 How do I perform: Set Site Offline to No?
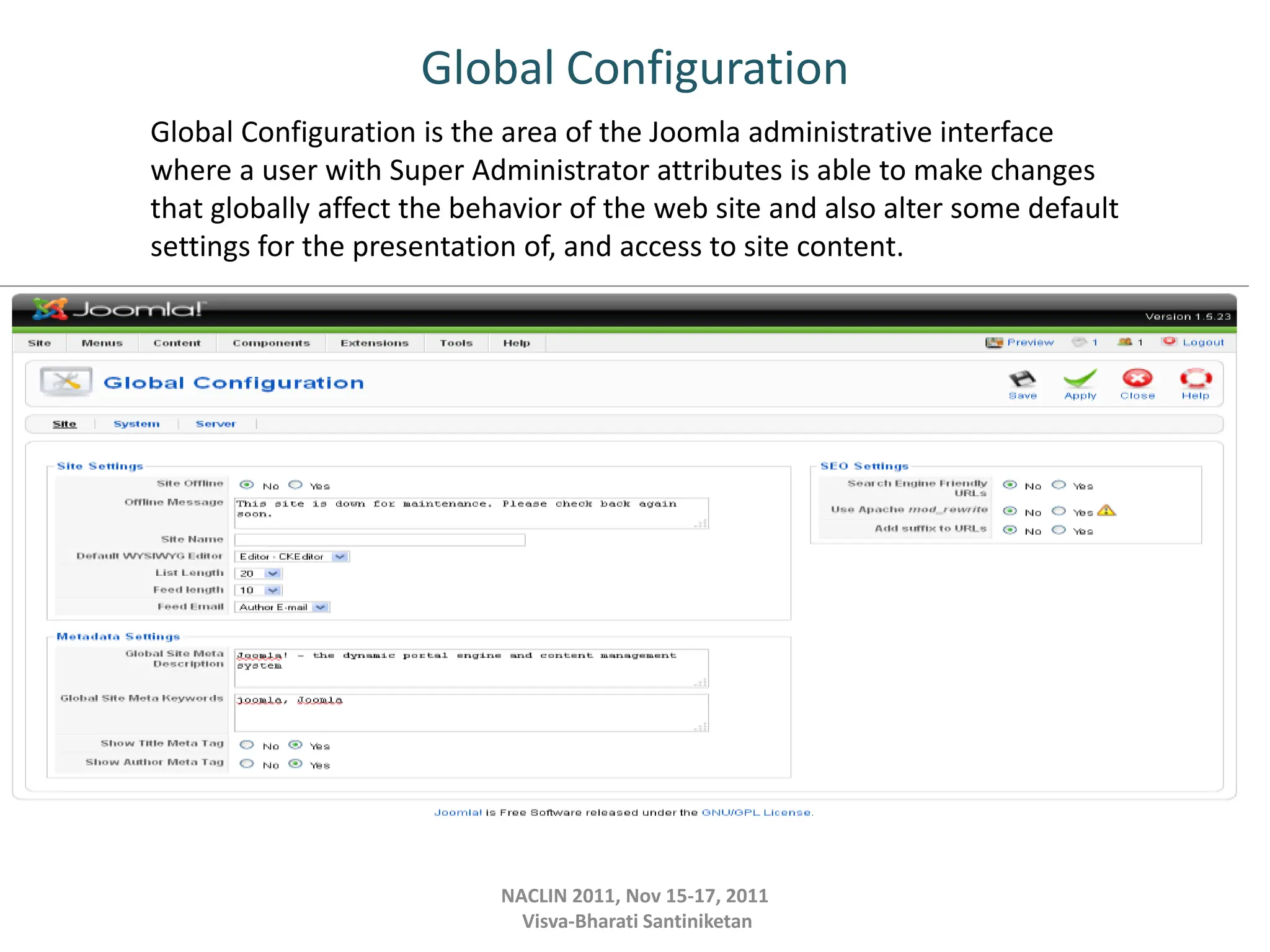pos(247,485)
